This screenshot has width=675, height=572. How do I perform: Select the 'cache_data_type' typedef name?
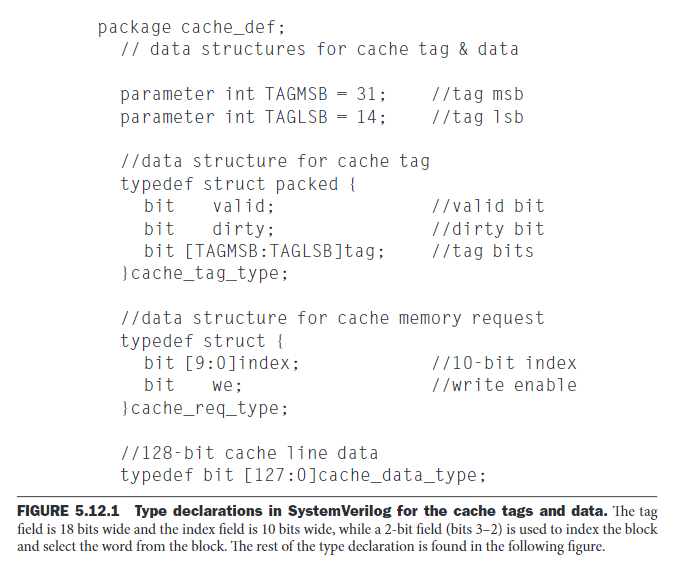[397, 476]
